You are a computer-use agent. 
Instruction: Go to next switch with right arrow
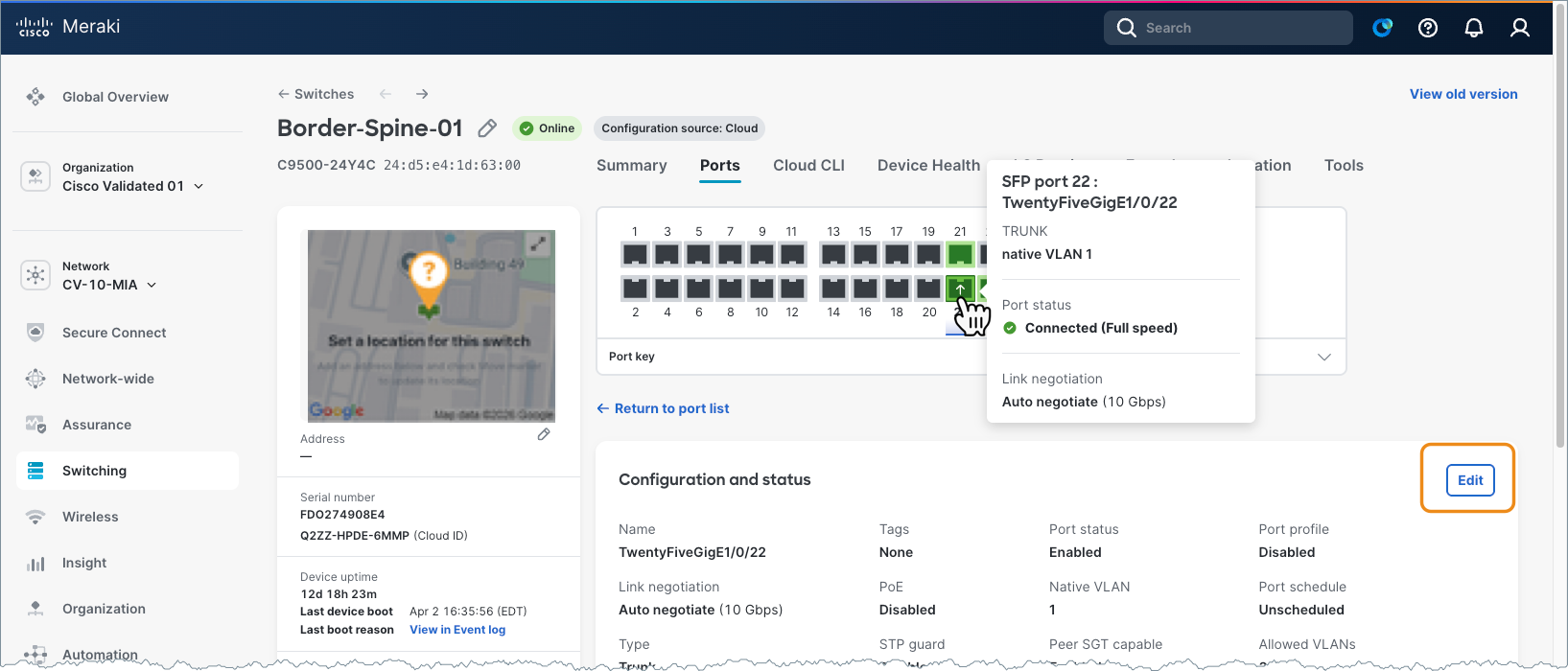pyautogui.click(x=422, y=94)
